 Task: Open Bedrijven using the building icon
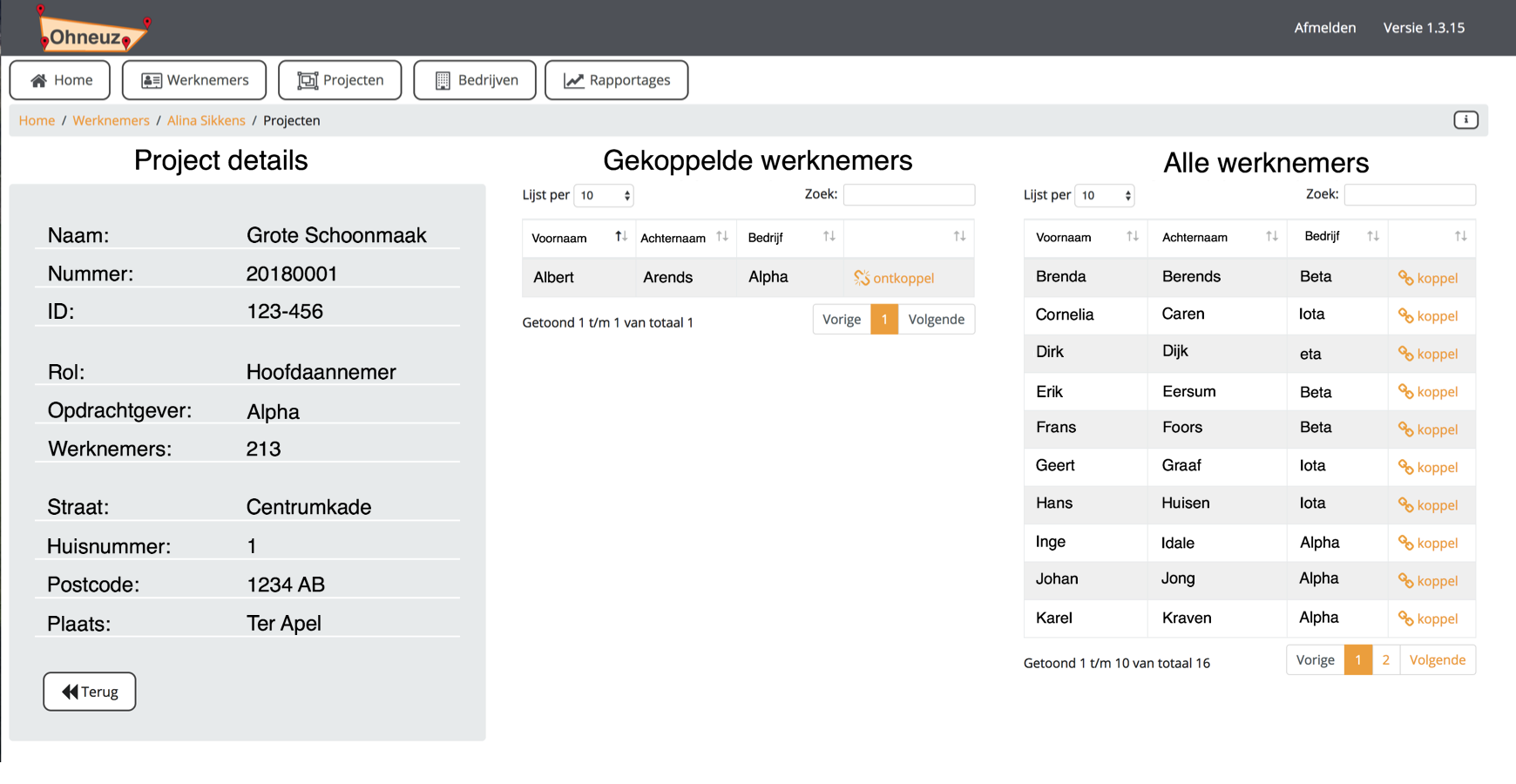click(x=442, y=79)
